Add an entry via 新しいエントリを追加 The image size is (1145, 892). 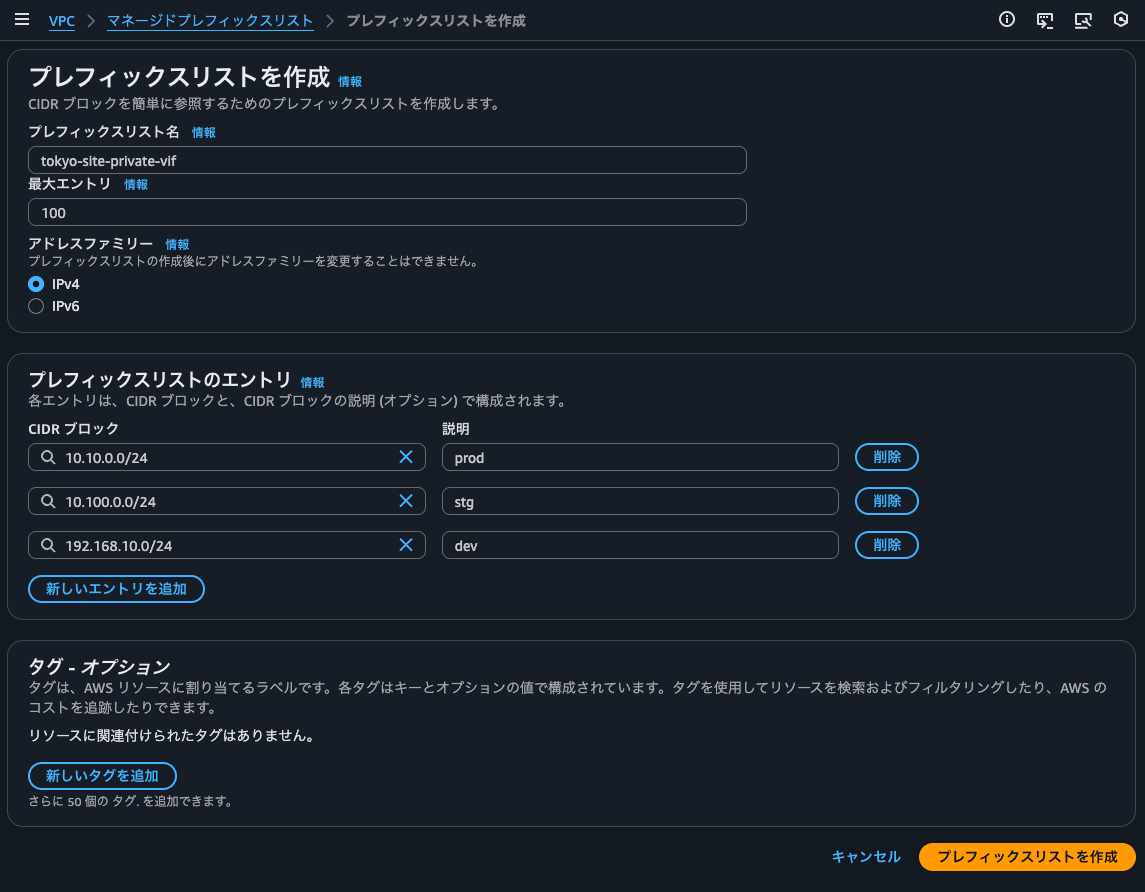click(x=116, y=589)
